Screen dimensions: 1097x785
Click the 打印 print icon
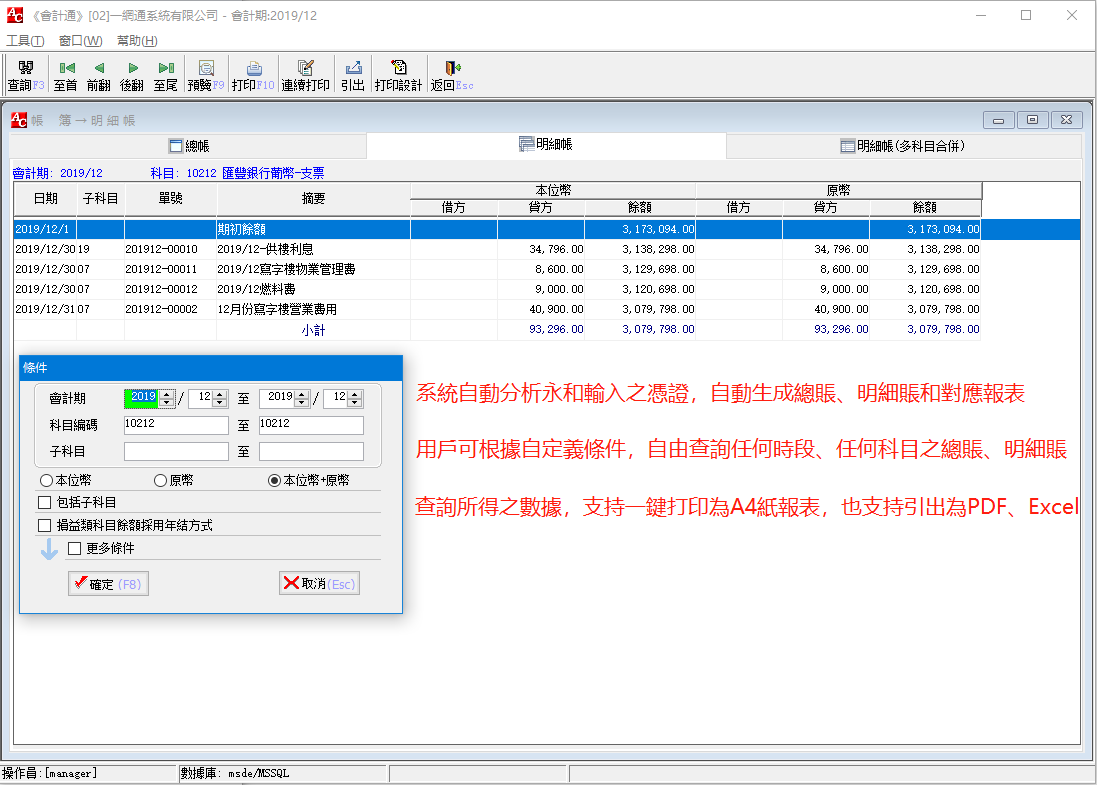pyautogui.click(x=252, y=73)
